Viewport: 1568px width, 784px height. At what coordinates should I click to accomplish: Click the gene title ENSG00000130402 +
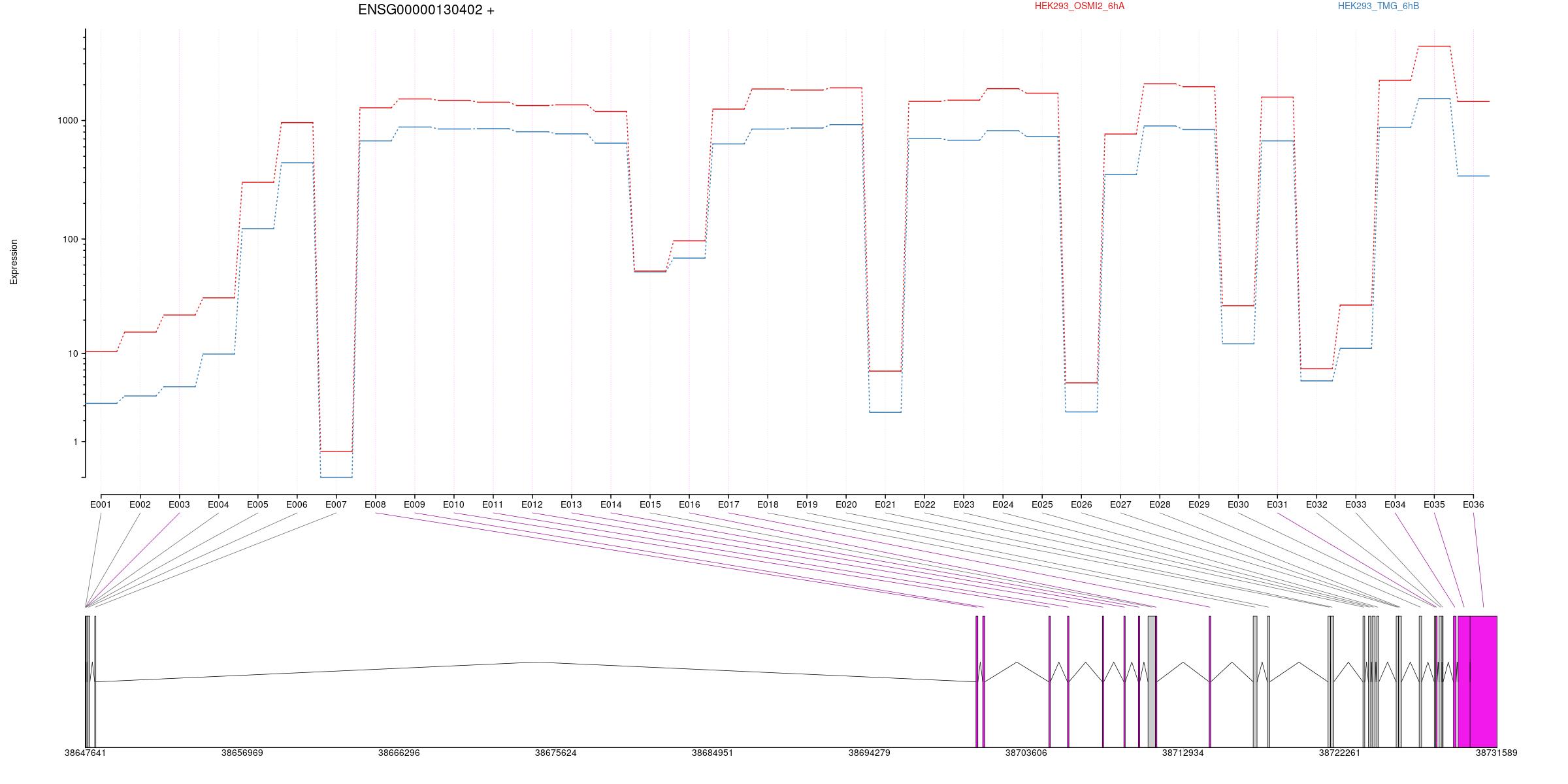pyautogui.click(x=426, y=10)
